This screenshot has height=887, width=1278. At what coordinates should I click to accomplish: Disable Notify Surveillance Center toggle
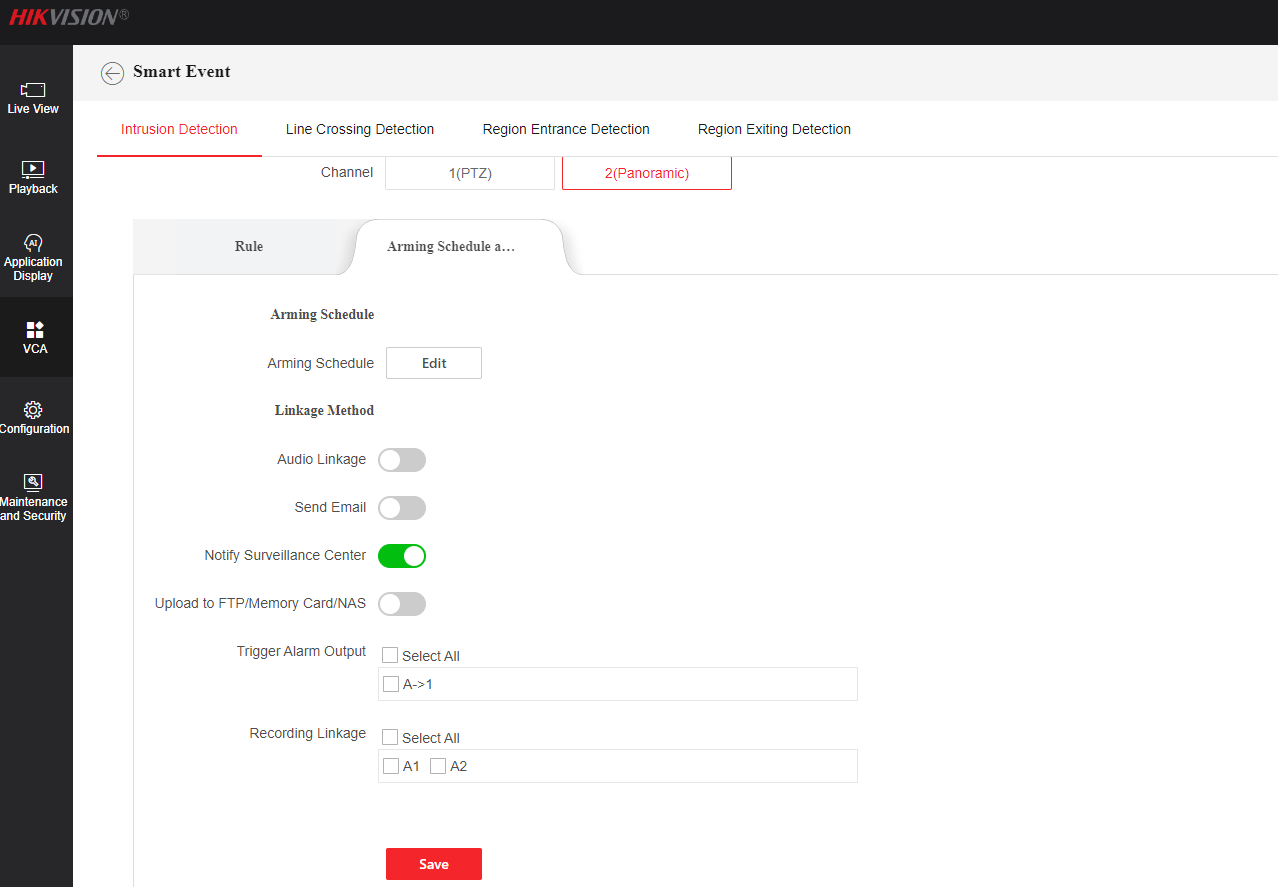coord(402,556)
